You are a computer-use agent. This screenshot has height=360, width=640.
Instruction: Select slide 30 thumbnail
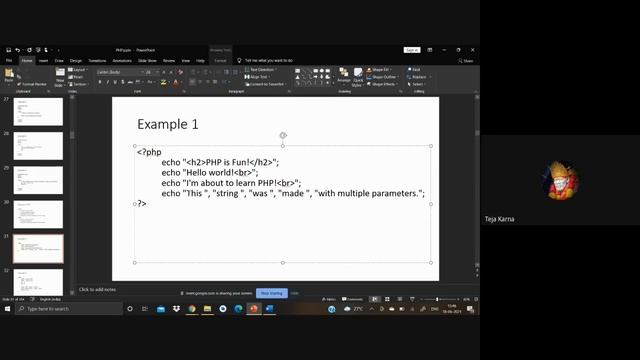[38, 214]
